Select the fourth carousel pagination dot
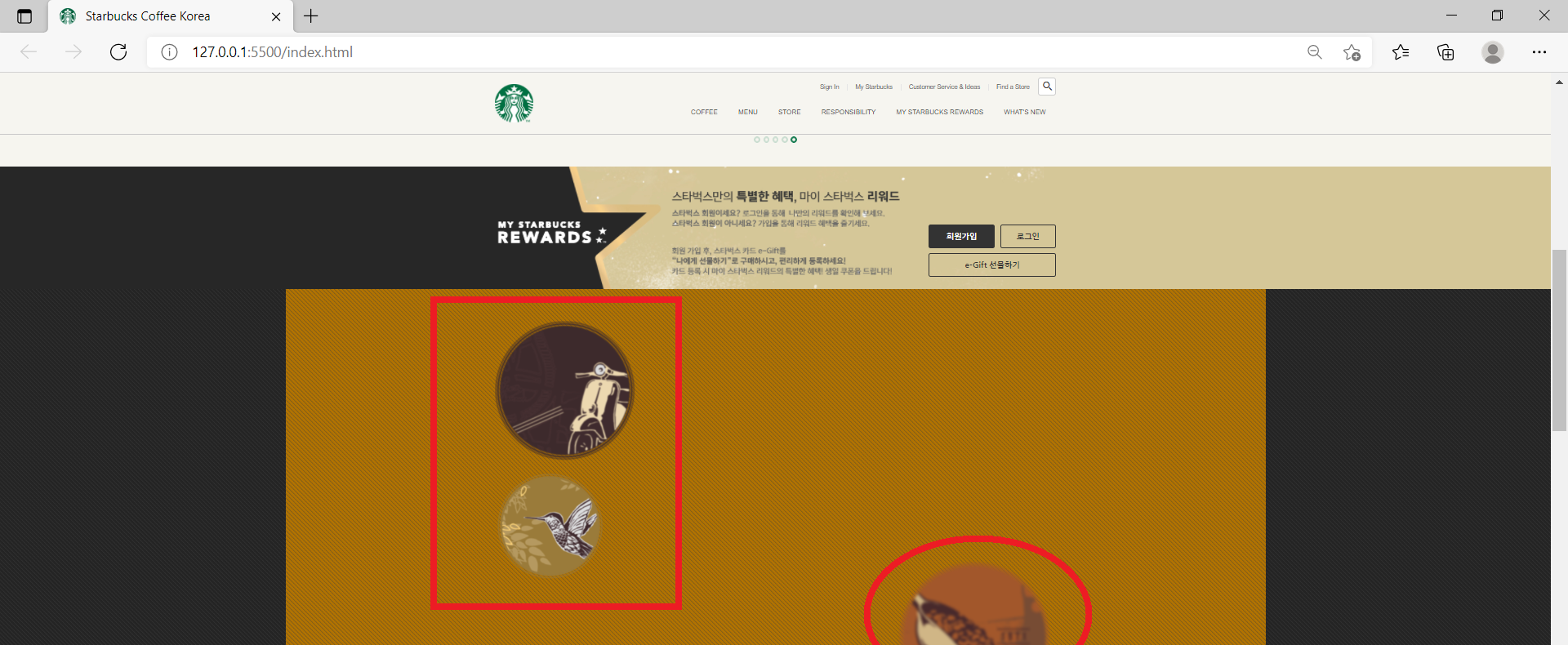This screenshot has width=1568, height=645. (x=785, y=140)
